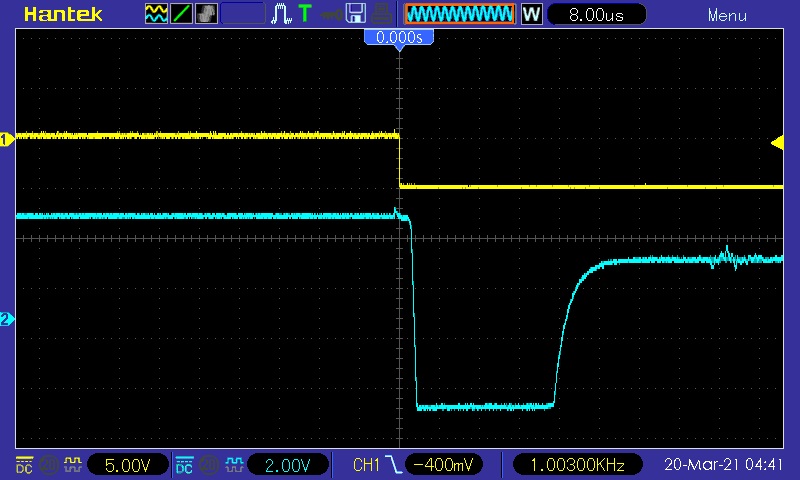Select the CH2 2.00V scale readout
The image size is (800, 480).
[286, 465]
